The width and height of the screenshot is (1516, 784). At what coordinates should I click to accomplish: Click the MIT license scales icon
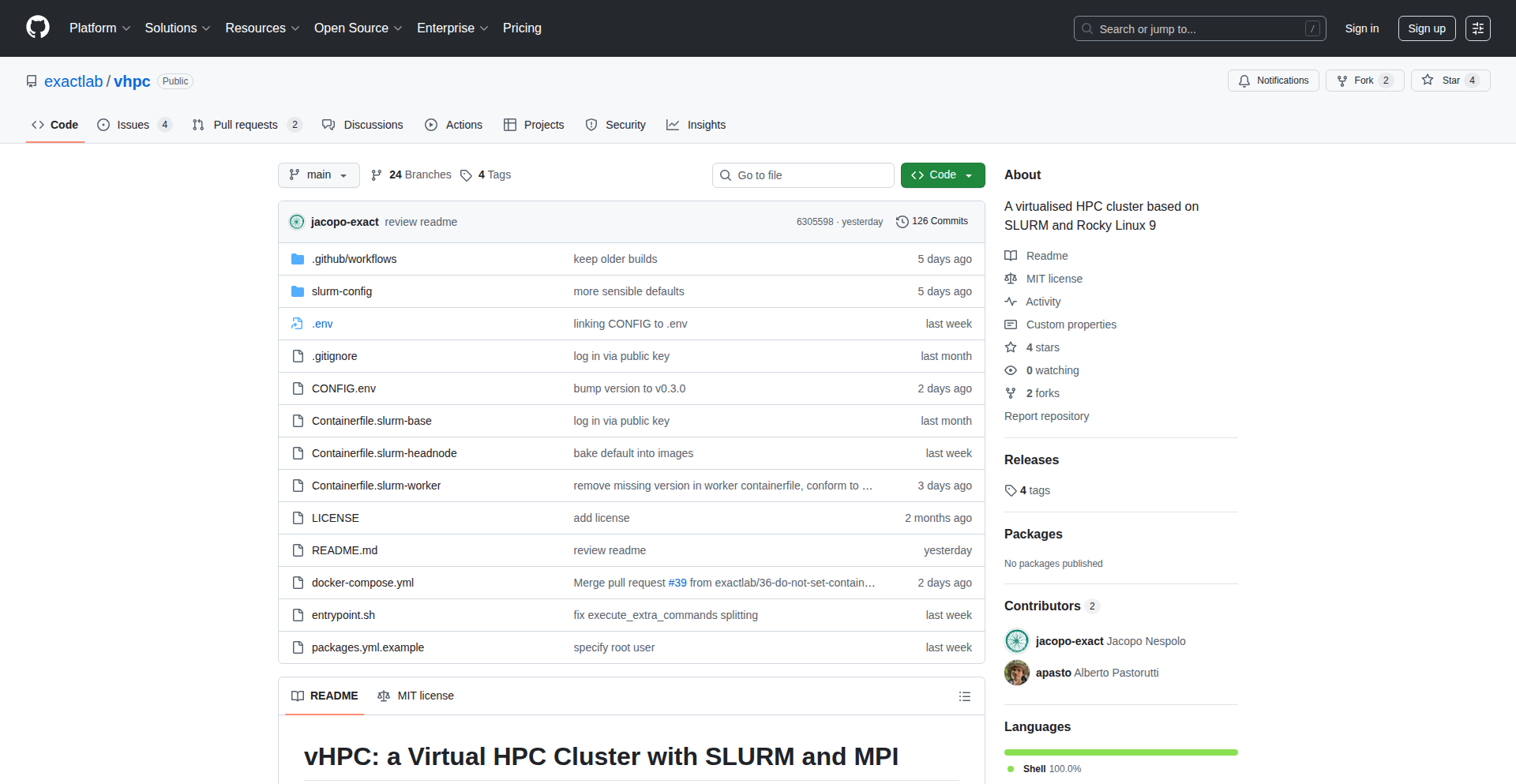1011,278
